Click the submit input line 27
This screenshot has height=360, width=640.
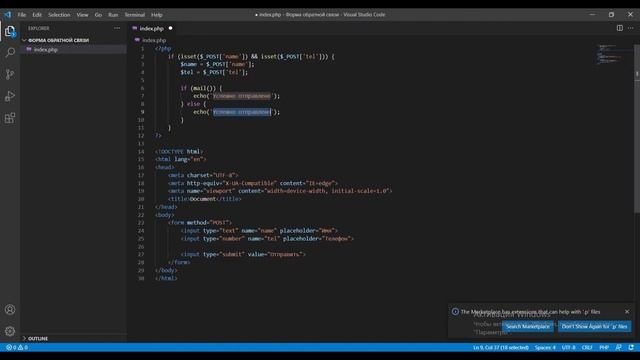click(243, 254)
